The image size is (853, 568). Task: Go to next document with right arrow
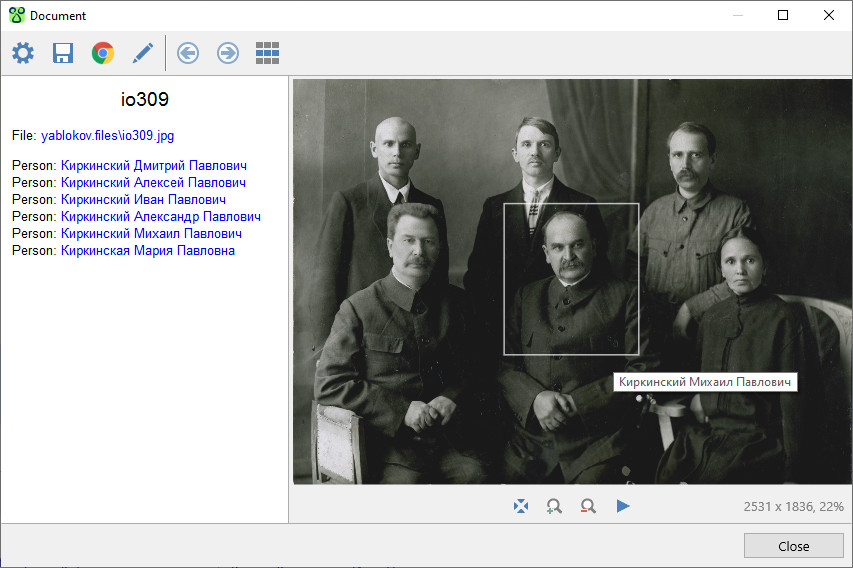[x=228, y=53]
